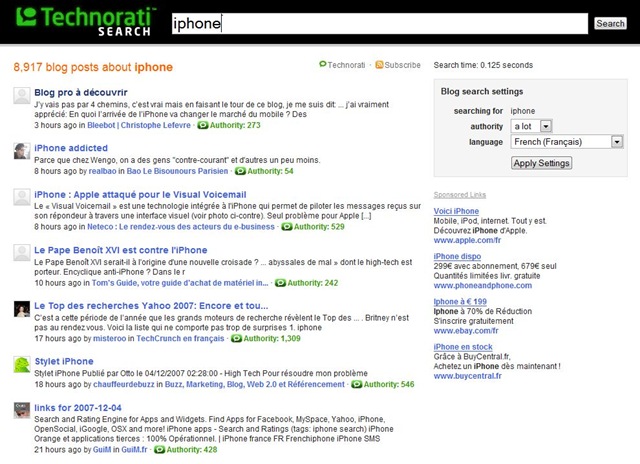
Task: Open the www.apple.com/fr ad URL
Action: (x=467, y=240)
